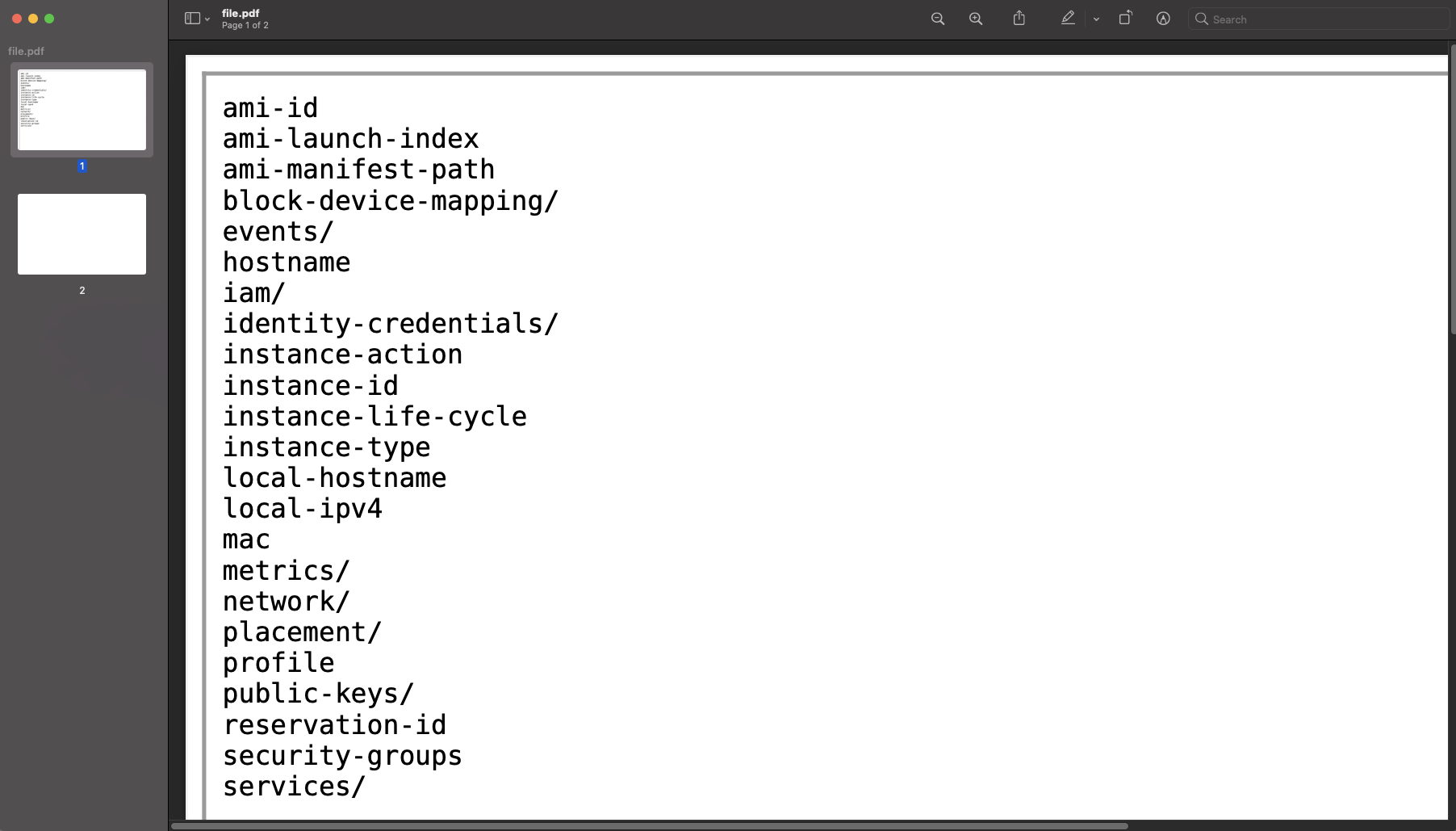1456x831 pixels.
Task: Enter full screen with the green button
Action: tap(49, 18)
